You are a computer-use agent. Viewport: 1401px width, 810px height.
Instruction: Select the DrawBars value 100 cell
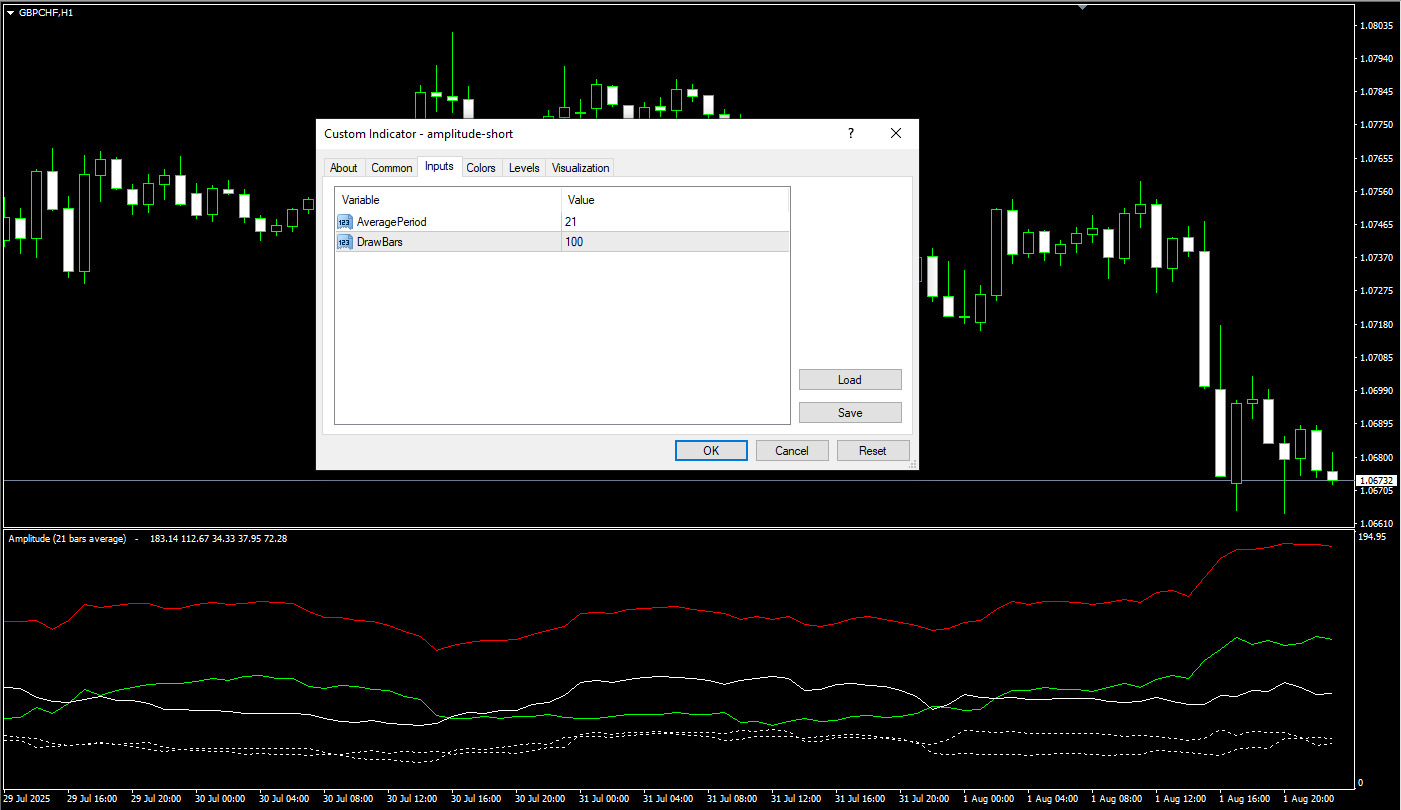click(x=674, y=242)
